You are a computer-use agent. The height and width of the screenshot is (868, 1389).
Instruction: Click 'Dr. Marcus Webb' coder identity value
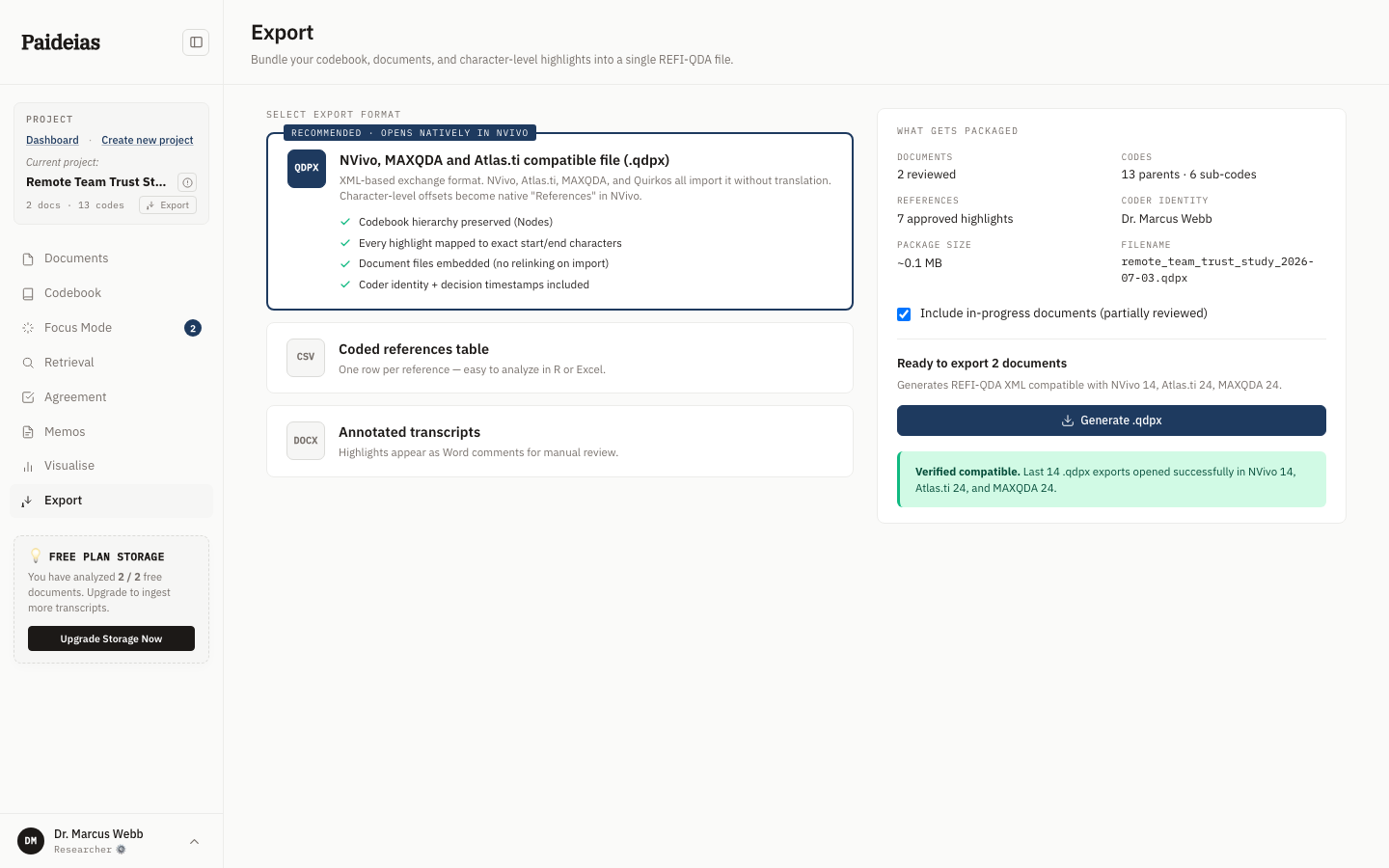pyautogui.click(x=1166, y=219)
